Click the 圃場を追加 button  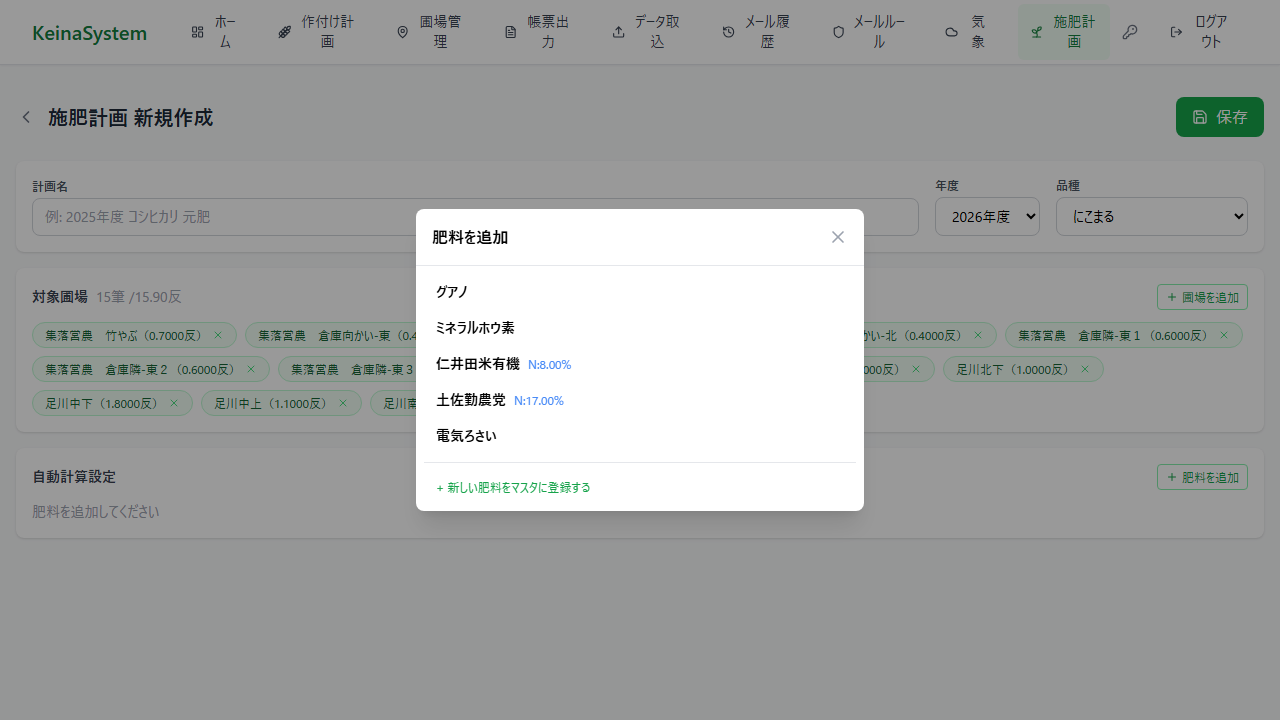[1202, 297]
